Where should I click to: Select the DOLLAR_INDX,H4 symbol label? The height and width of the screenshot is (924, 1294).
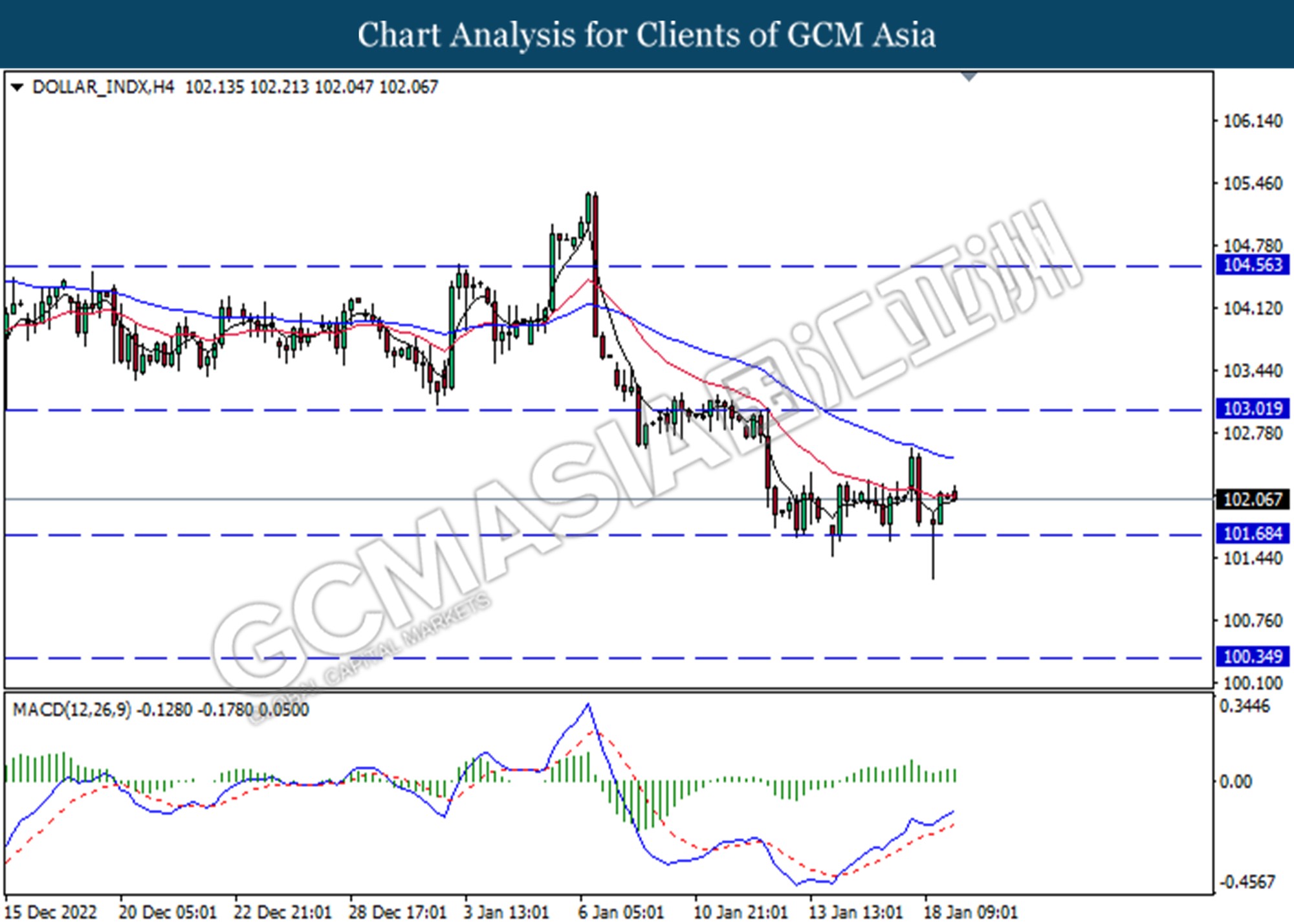pos(103,87)
